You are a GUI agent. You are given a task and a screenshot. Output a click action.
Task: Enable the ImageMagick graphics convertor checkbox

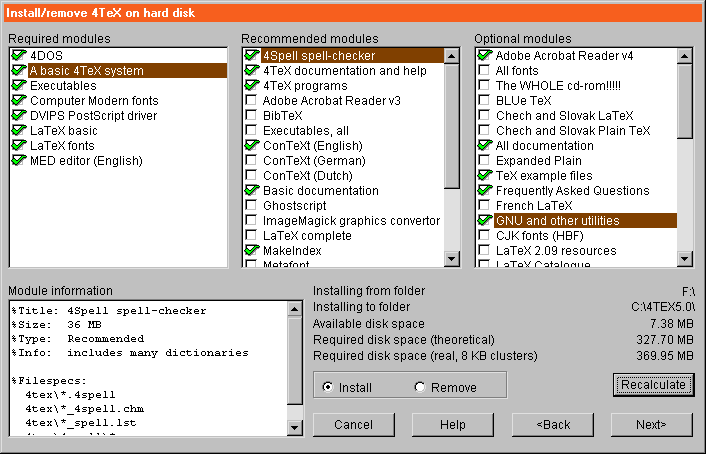[x=251, y=220]
